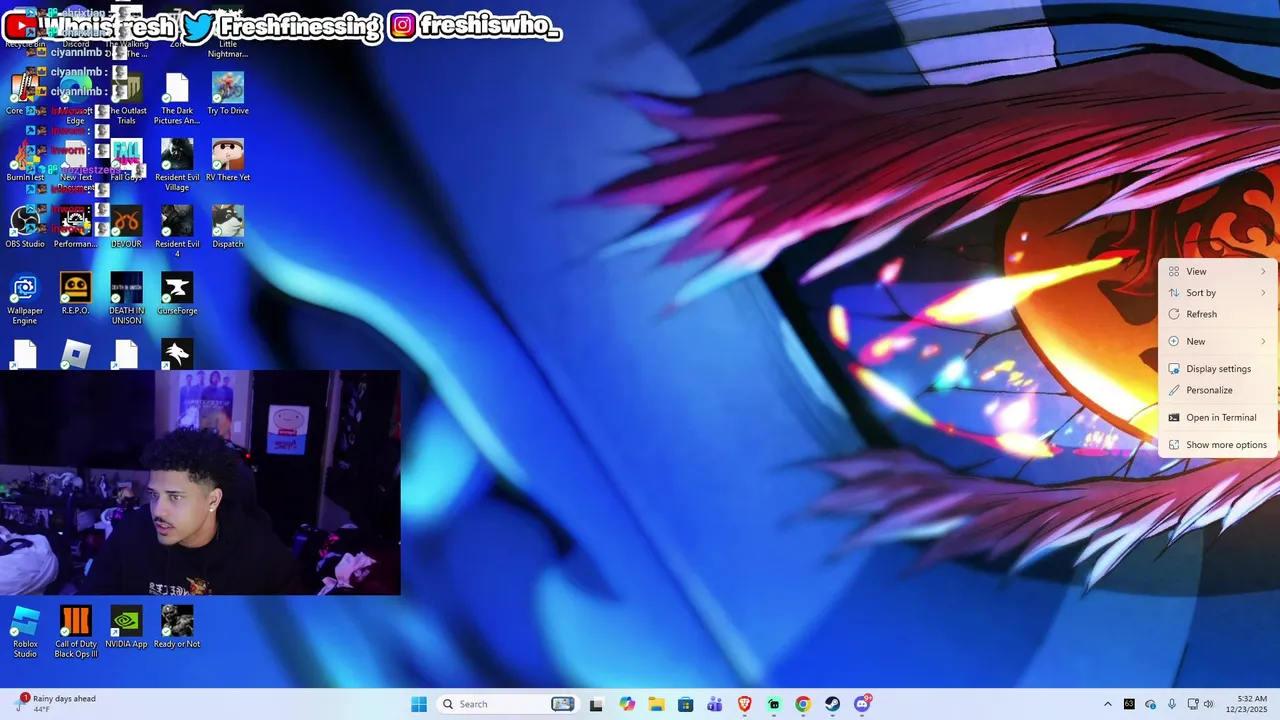Click Show more options menu entry
This screenshot has height=720, width=1280.
click(x=1218, y=445)
